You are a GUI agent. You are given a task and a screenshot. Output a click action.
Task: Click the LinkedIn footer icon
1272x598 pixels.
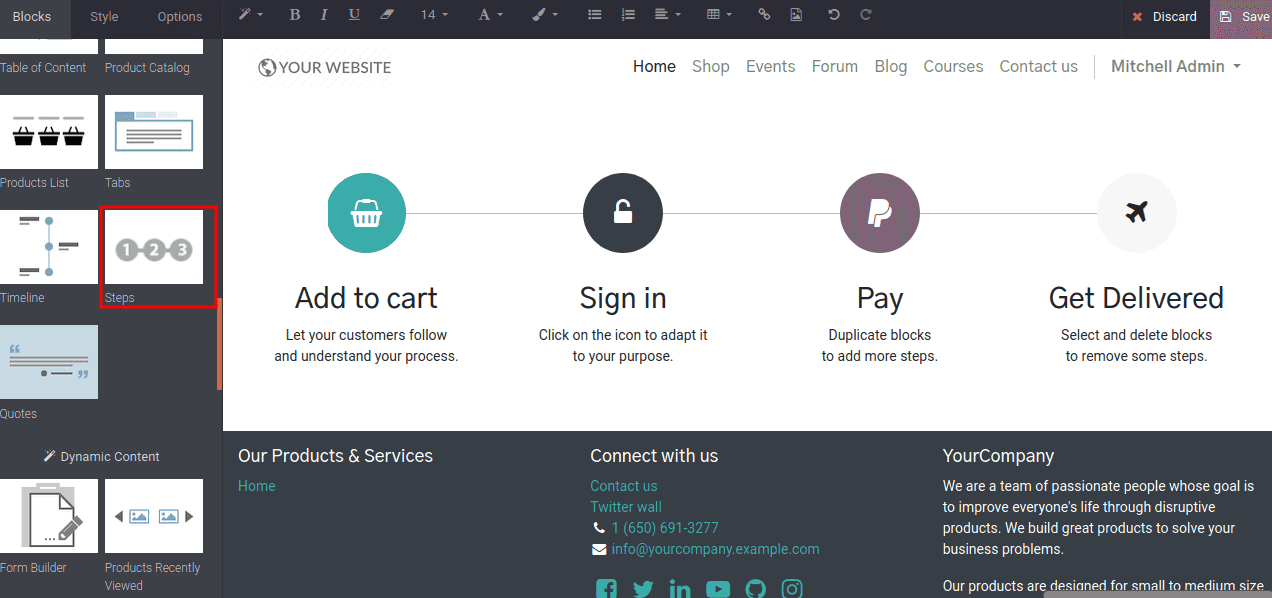coord(680,589)
